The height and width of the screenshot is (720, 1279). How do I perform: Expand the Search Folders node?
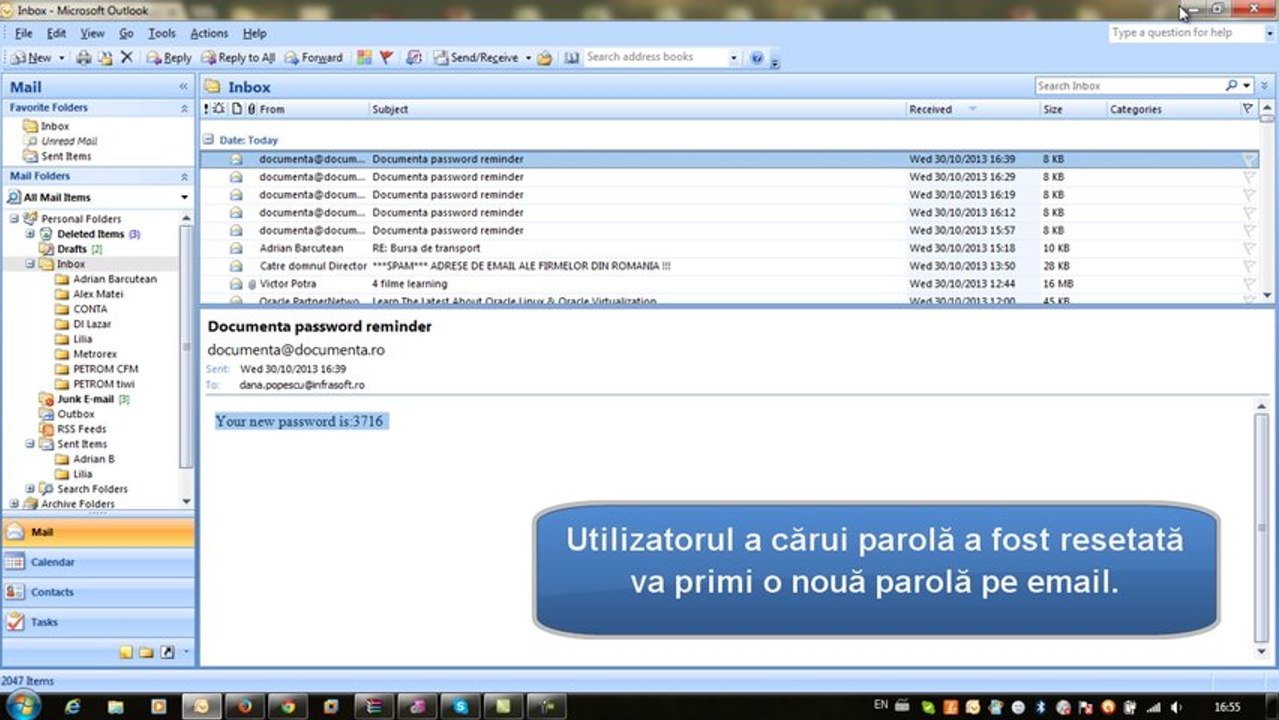point(30,489)
